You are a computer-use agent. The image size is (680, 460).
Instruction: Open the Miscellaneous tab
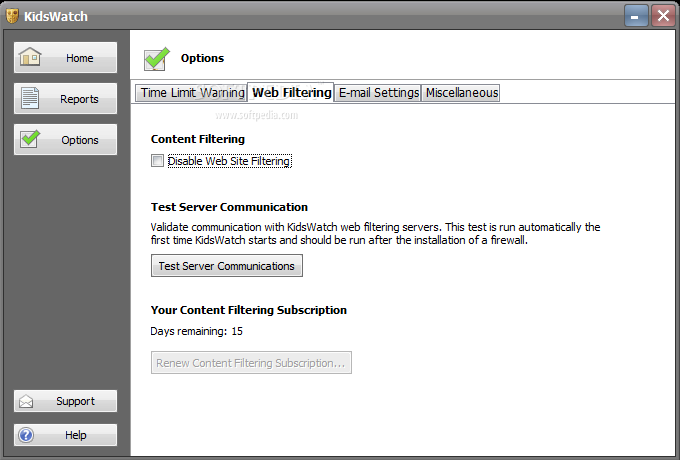(461, 93)
